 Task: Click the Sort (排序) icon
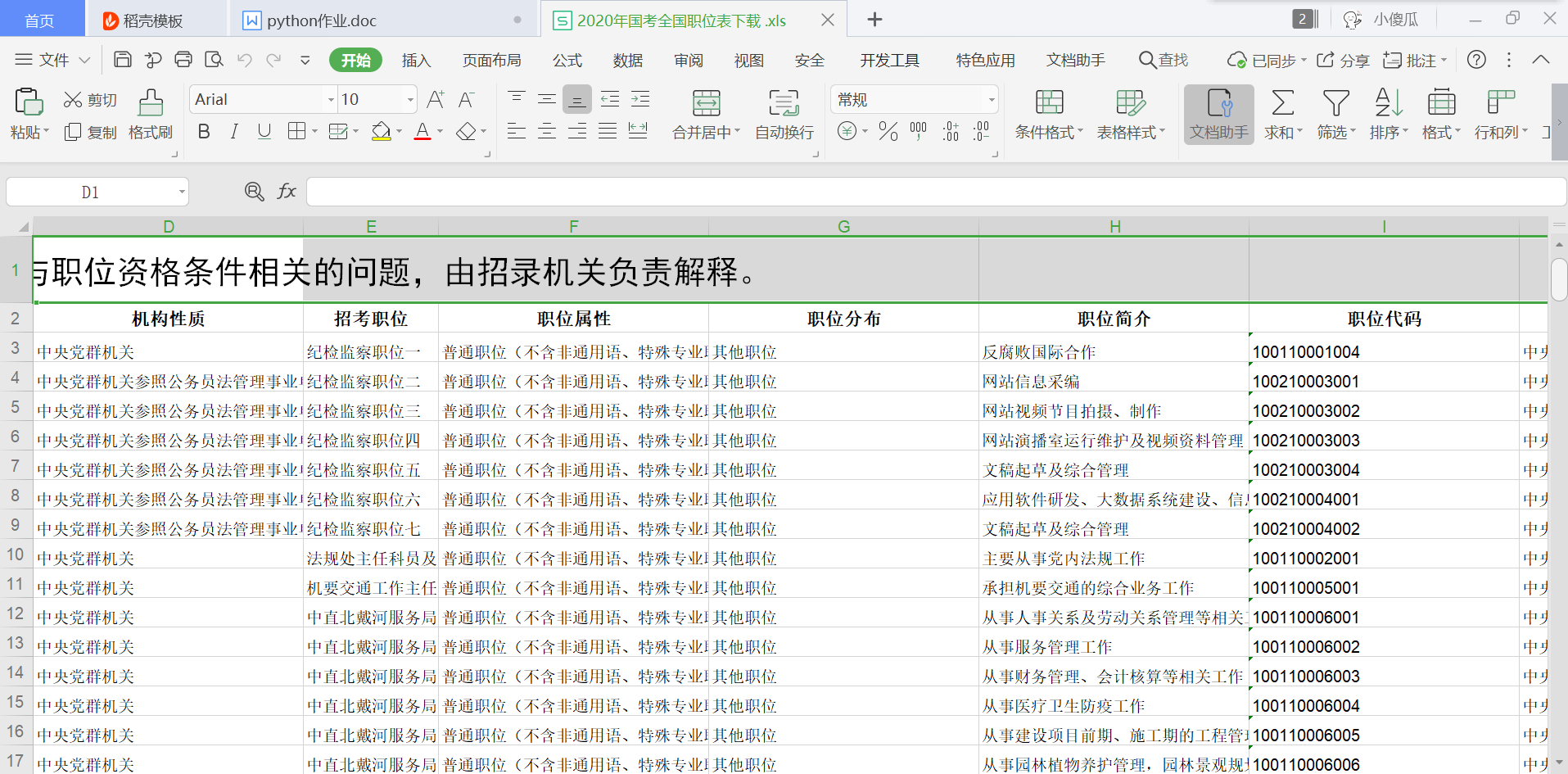(x=1388, y=103)
